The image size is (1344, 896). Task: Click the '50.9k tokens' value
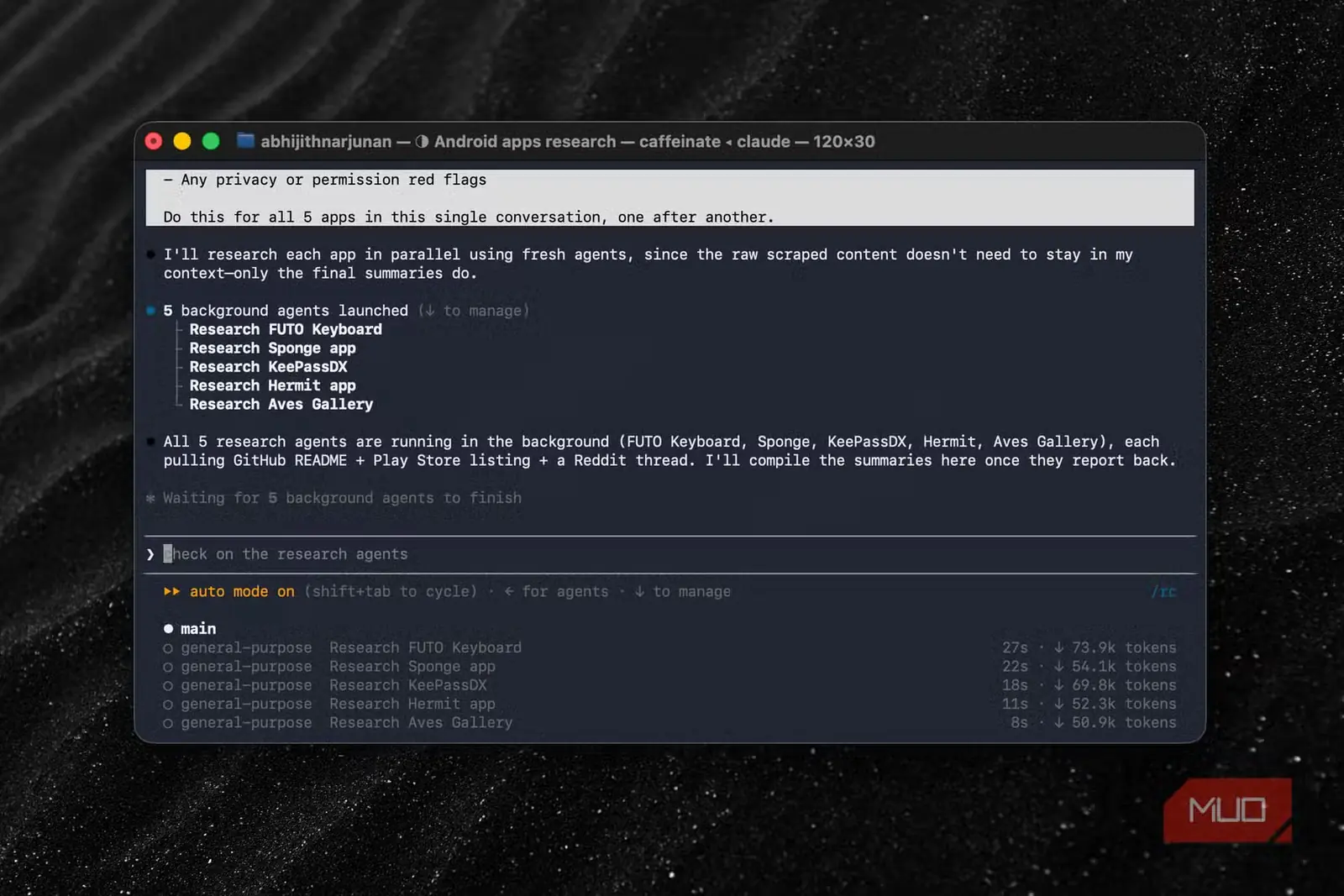tap(1124, 722)
